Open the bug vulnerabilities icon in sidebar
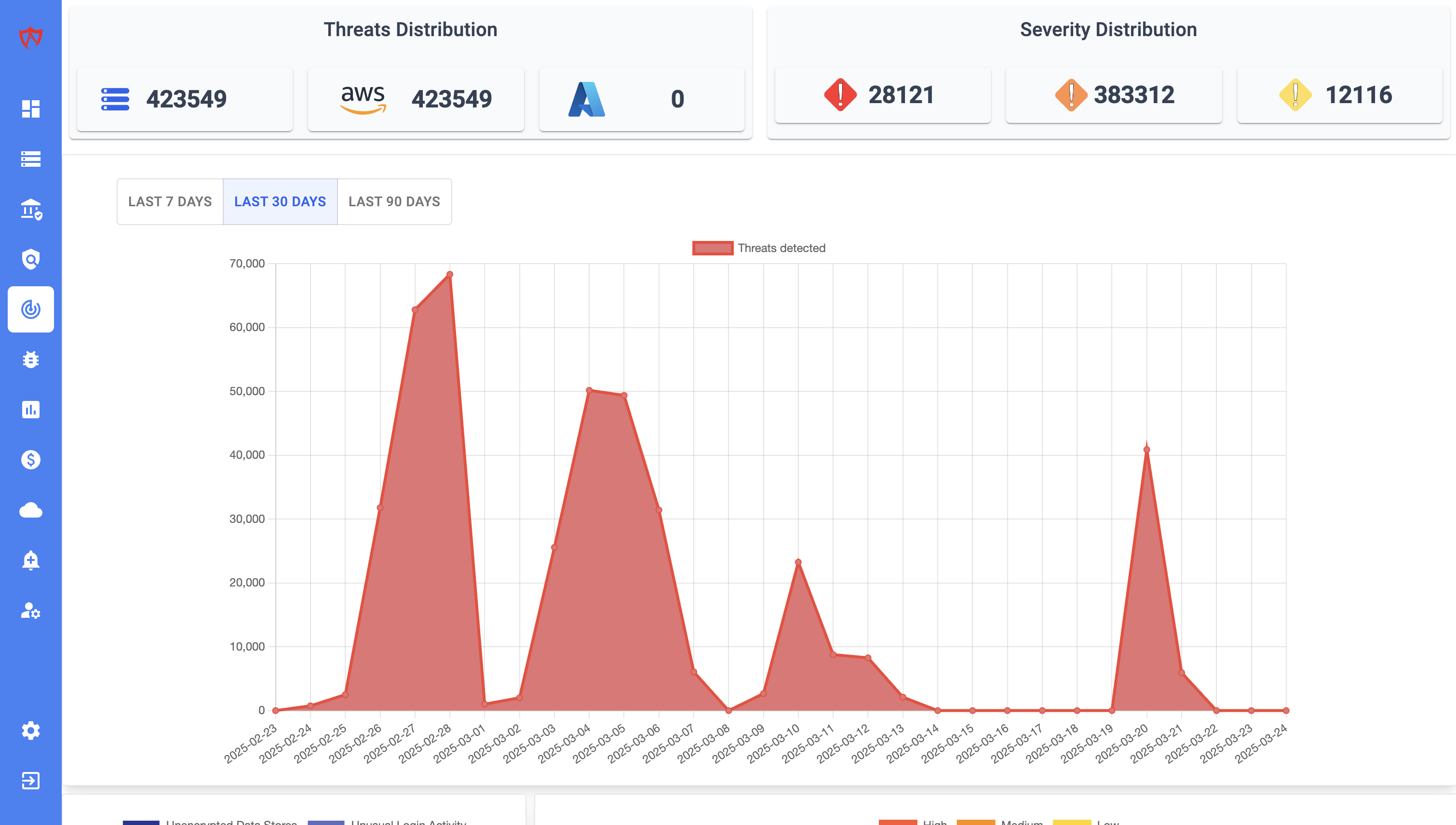 pyautogui.click(x=30, y=359)
